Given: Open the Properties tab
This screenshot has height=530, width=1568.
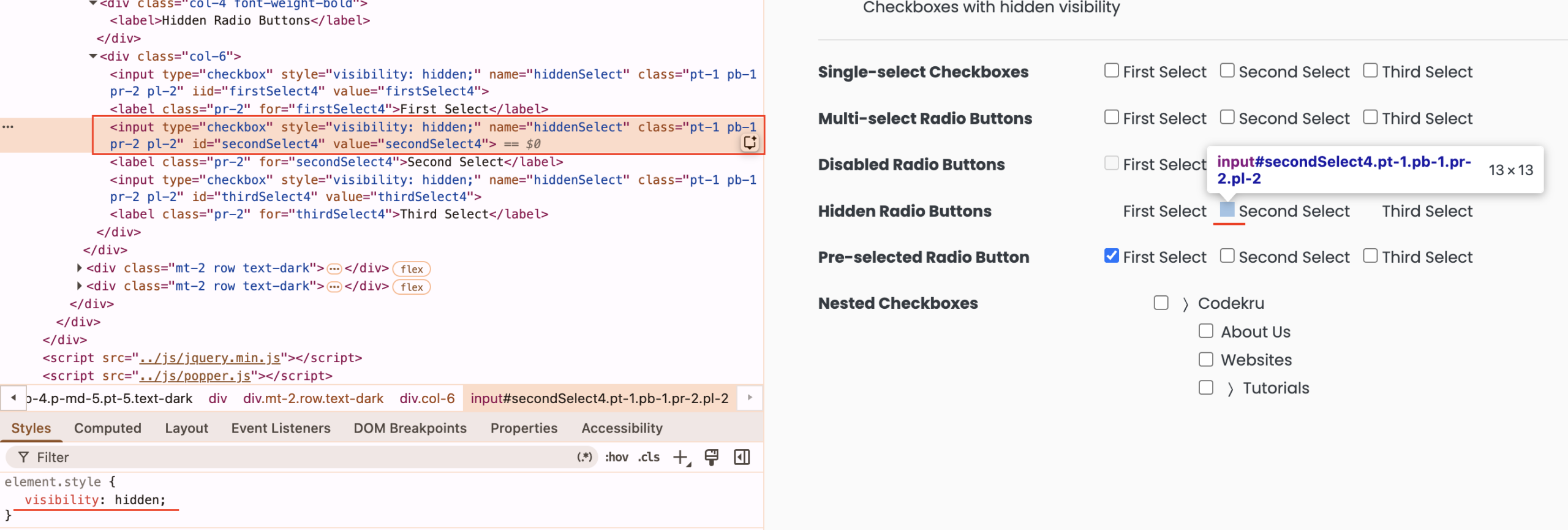Looking at the screenshot, I should (524, 428).
